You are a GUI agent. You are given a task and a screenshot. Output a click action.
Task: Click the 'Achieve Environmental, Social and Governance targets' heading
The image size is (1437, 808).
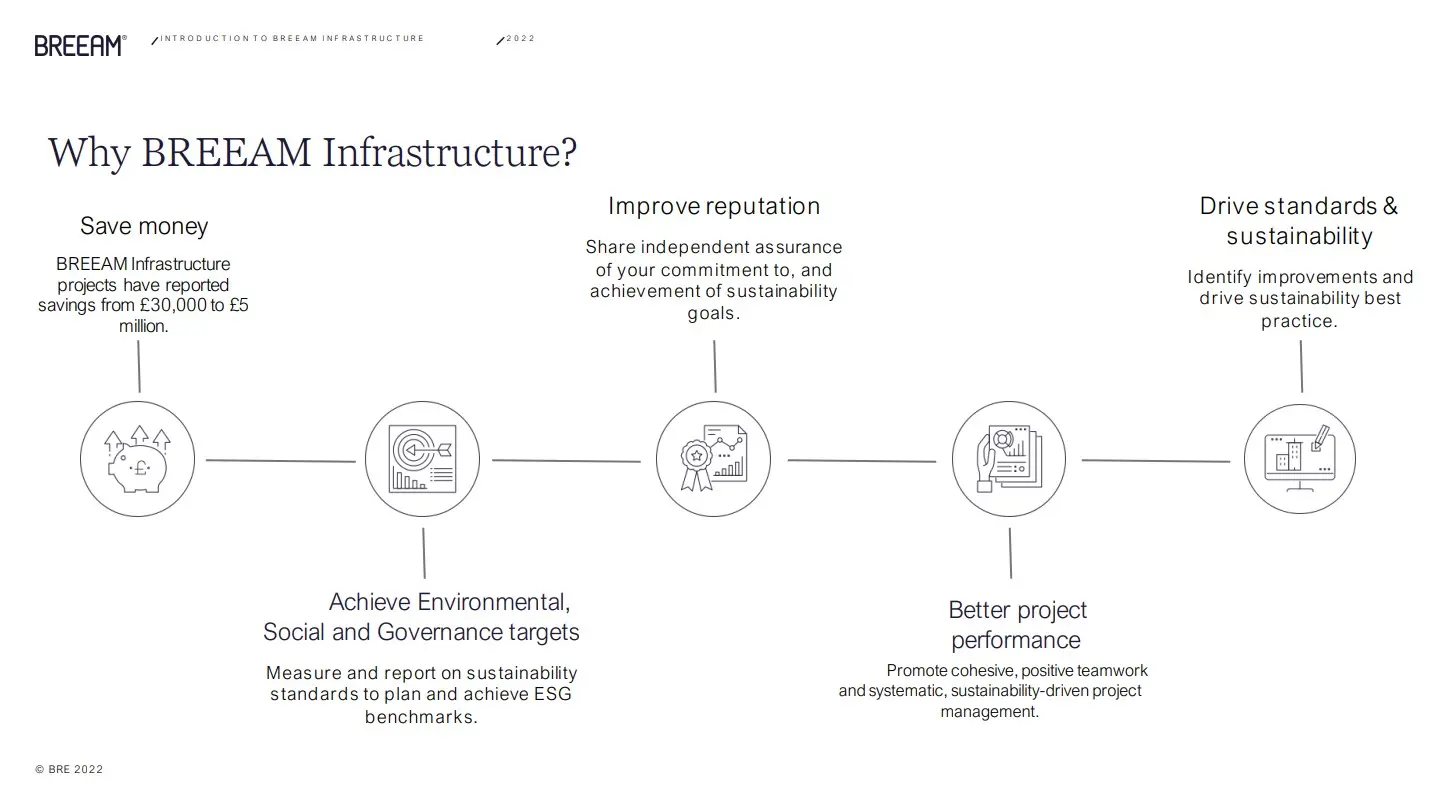pyautogui.click(x=421, y=617)
